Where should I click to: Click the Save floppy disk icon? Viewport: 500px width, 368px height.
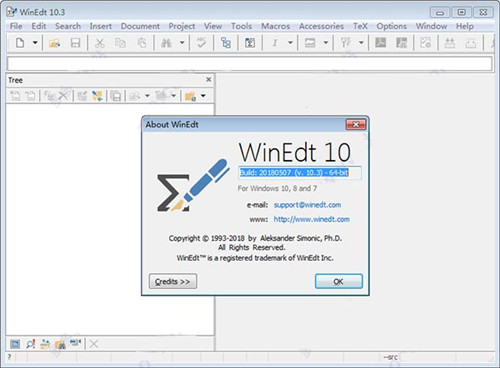coord(75,43)
